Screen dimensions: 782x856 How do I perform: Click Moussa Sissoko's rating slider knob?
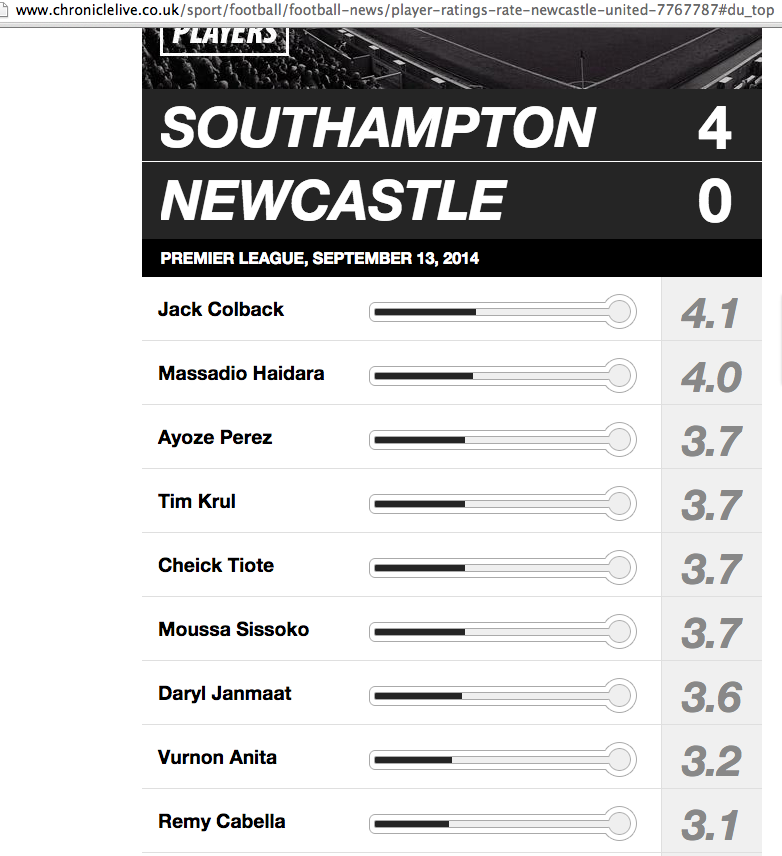tap(619, 632)
